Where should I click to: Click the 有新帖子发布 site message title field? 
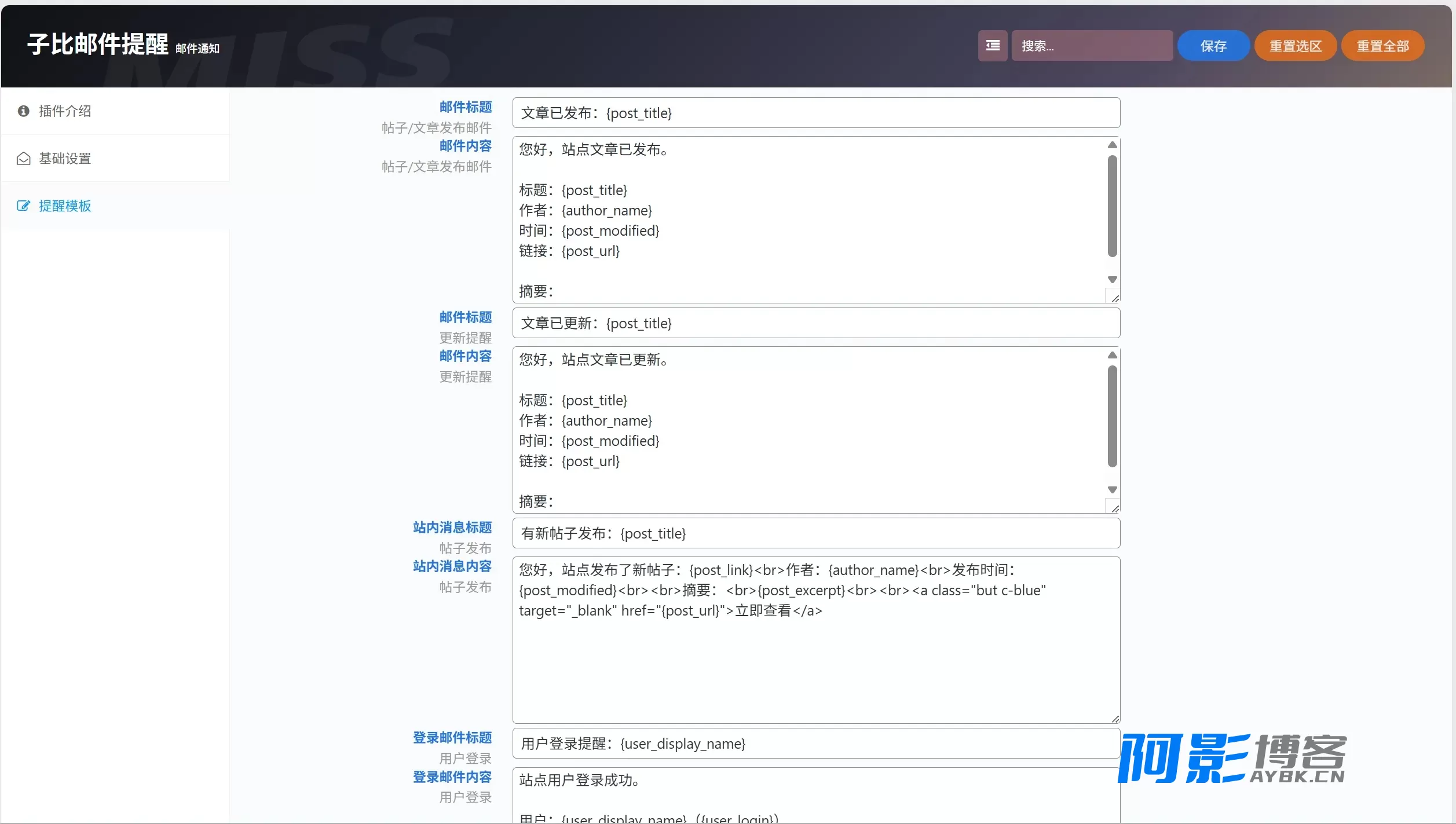816,533
